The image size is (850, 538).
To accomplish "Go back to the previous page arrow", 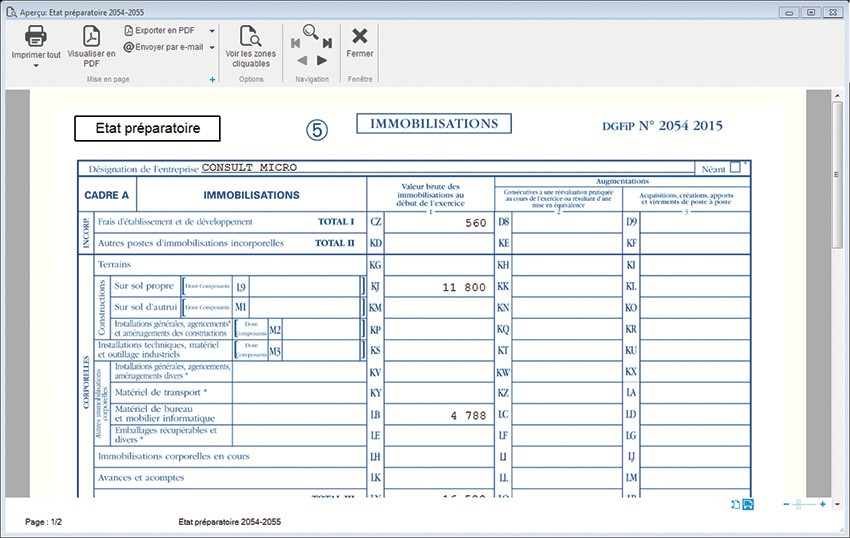I will (x=302, y=61).
